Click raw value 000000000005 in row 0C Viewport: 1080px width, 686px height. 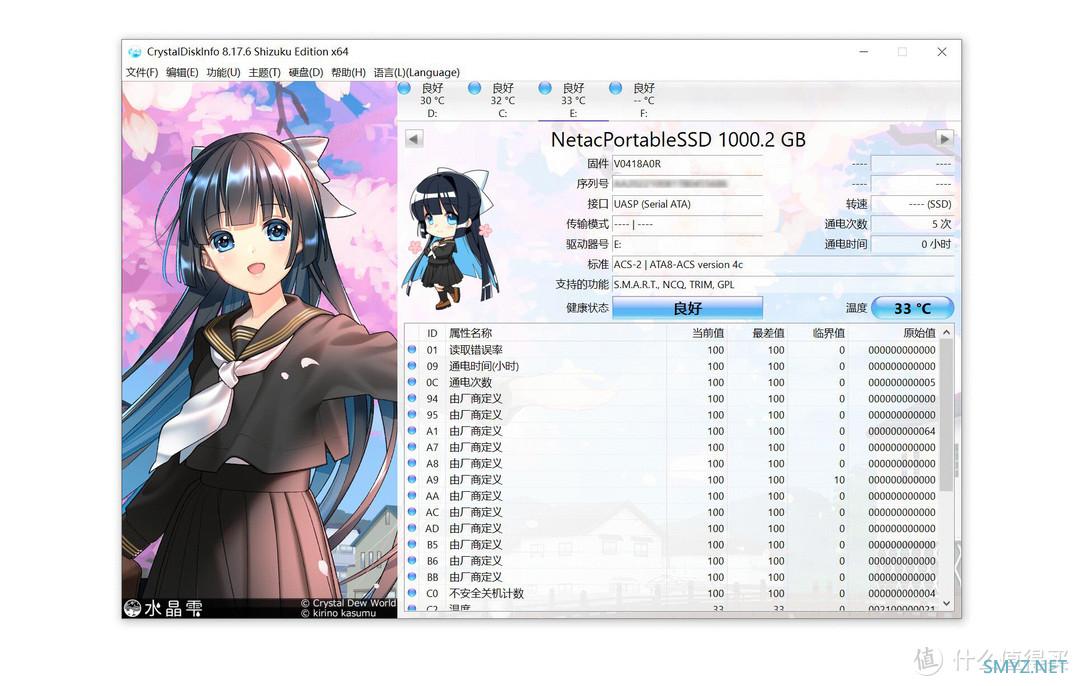(x=902, y=382)
